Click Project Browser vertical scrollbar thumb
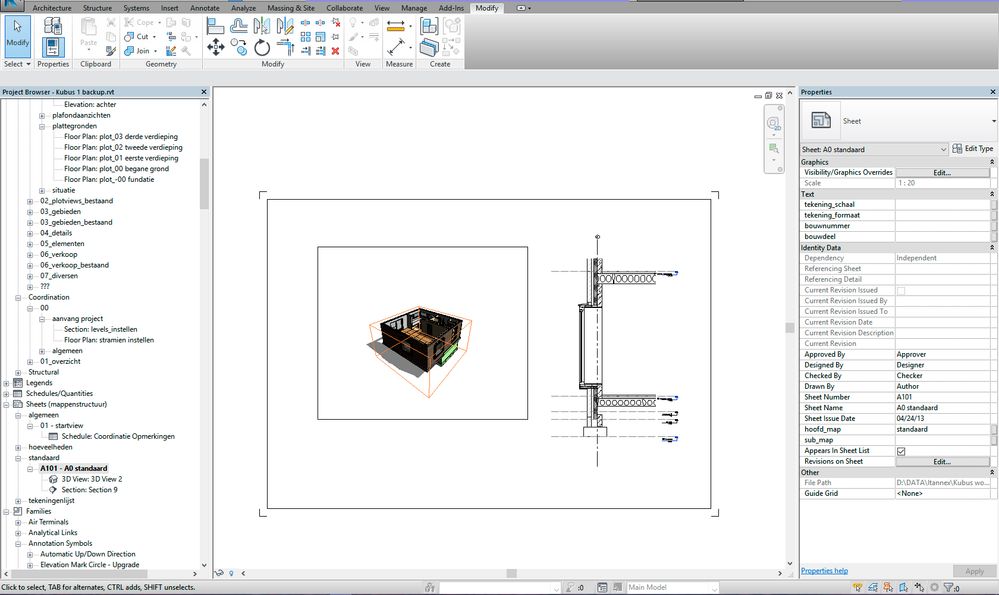The width and height of the screenshot is (999, 595). 204,183
